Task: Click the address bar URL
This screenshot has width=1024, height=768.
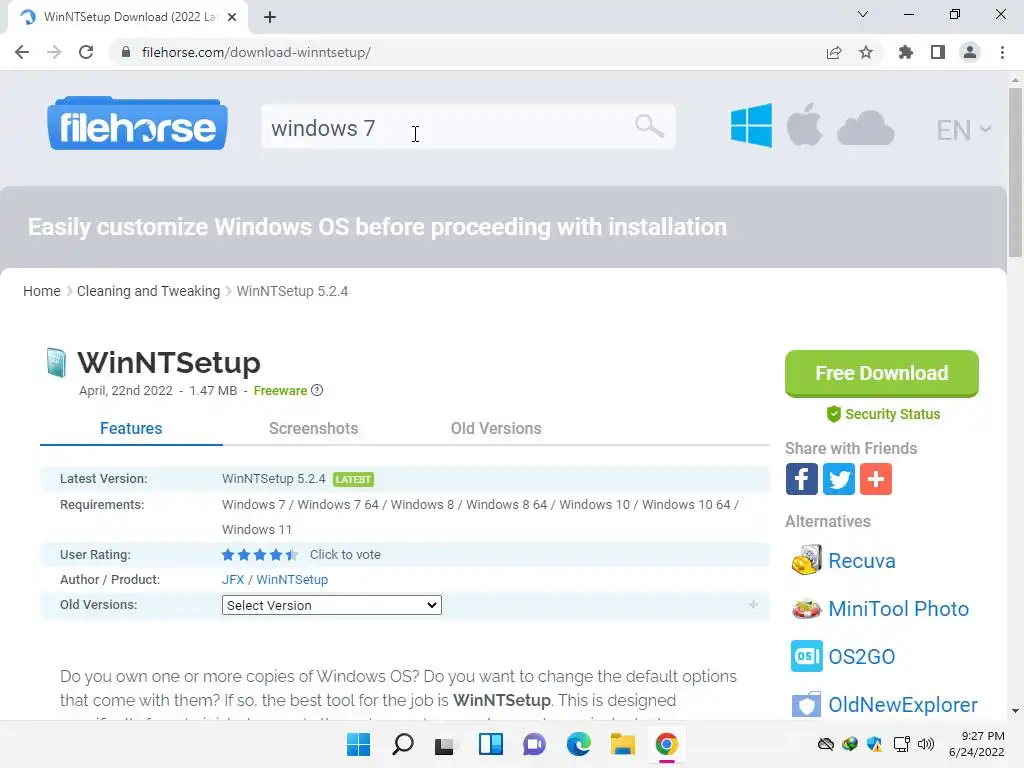Action: click(256, 52)
